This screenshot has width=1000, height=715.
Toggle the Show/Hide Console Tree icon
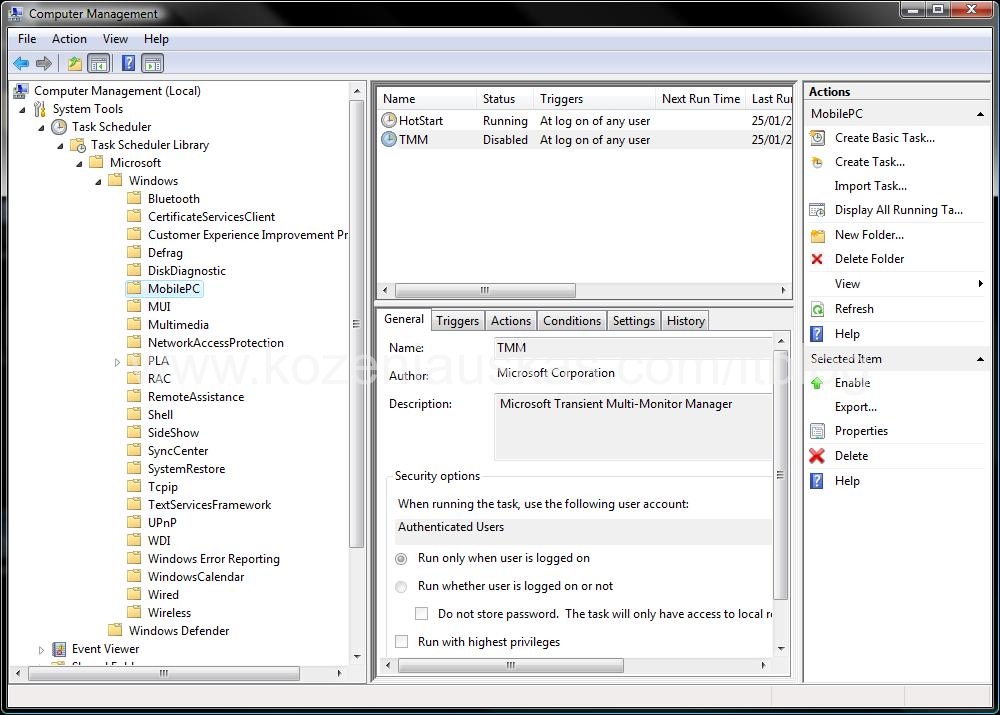[x=99, y=63]
